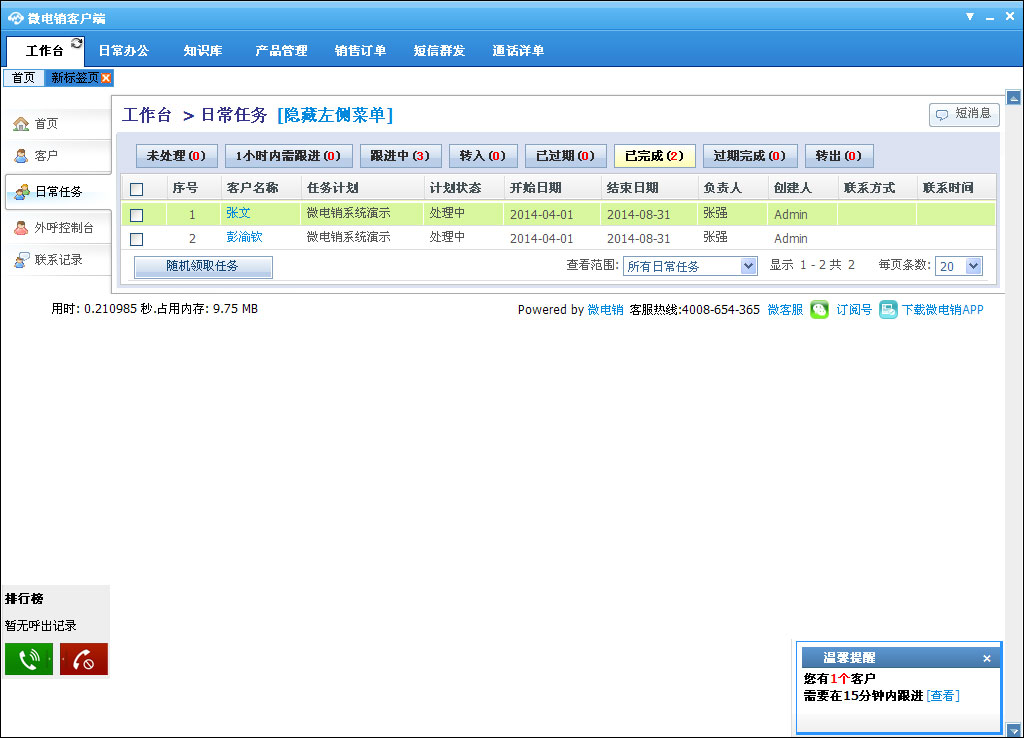The height and width of the screenshot is (738, 1024).
Task: Open customer link 彭渝钦
Action: (x=244, y=237)
